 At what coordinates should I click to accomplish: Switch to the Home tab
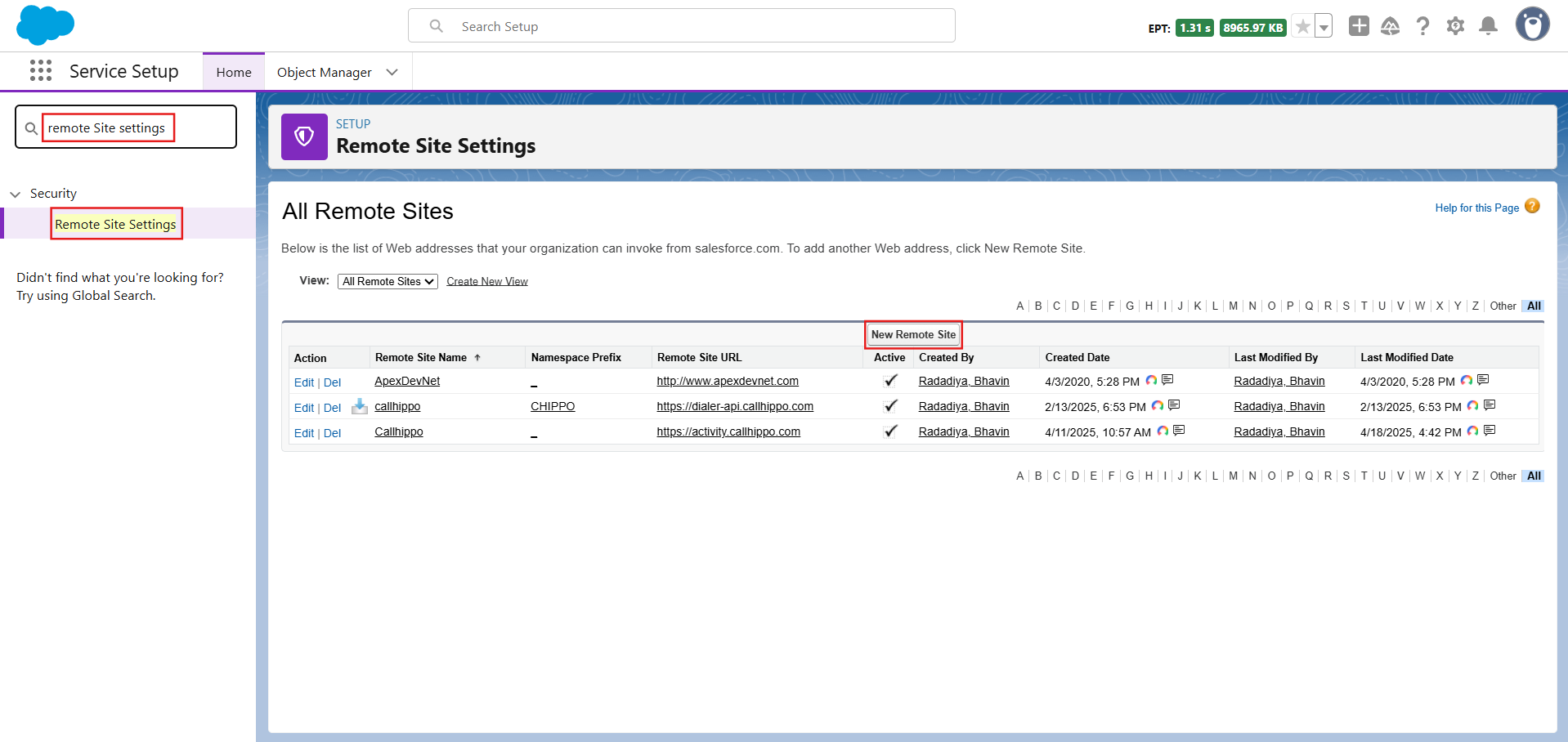[234, 72]
